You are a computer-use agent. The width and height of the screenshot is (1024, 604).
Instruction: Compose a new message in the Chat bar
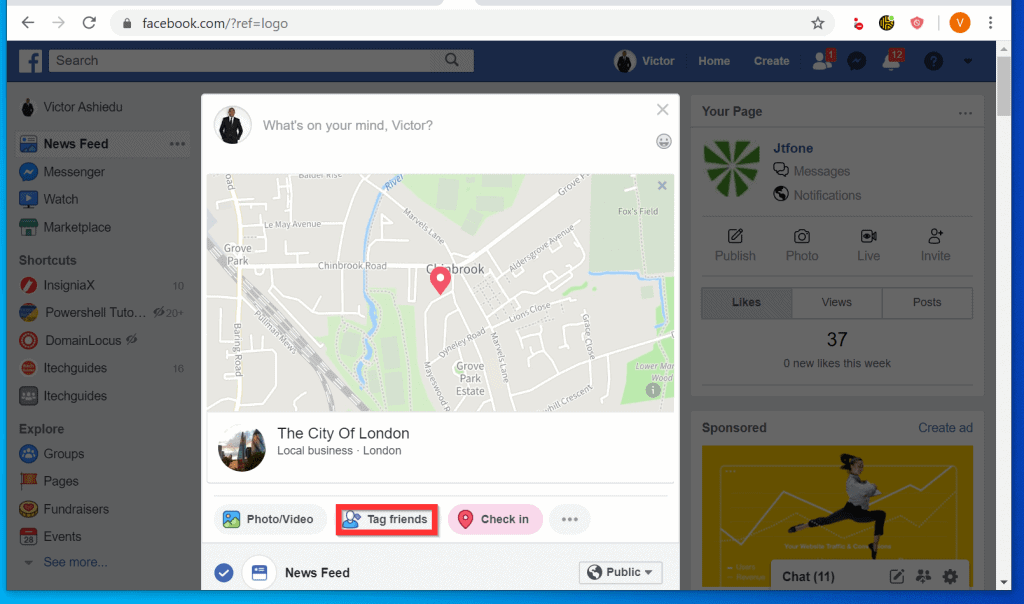point(896,576)
